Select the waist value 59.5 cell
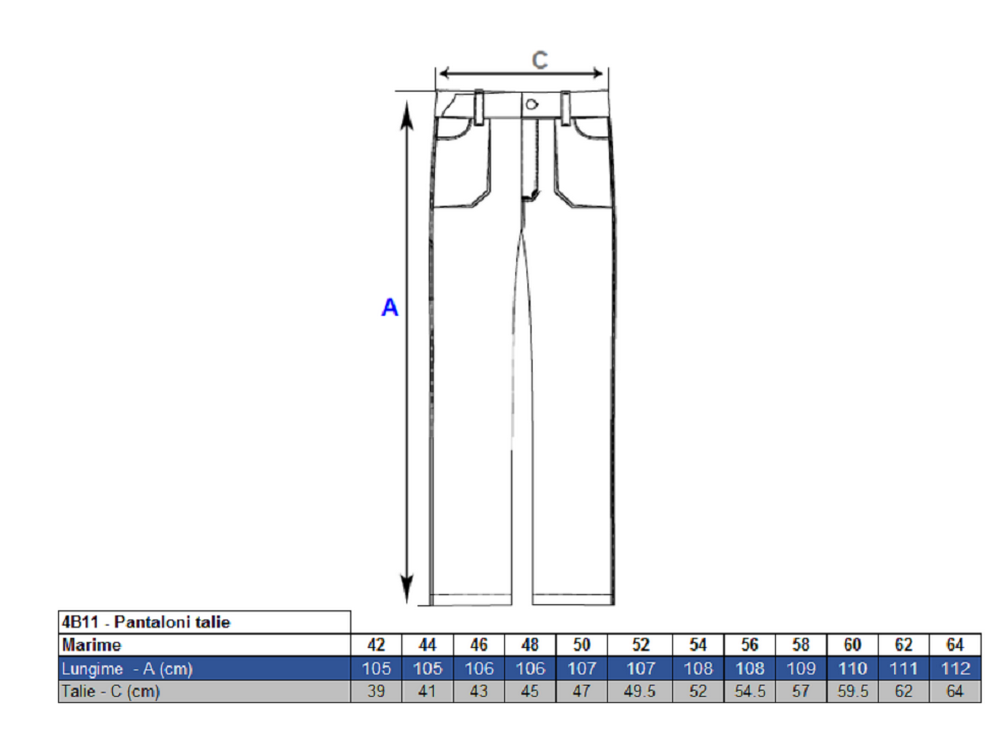This screenshot has width=1000, height=756. tap(852, 691)
